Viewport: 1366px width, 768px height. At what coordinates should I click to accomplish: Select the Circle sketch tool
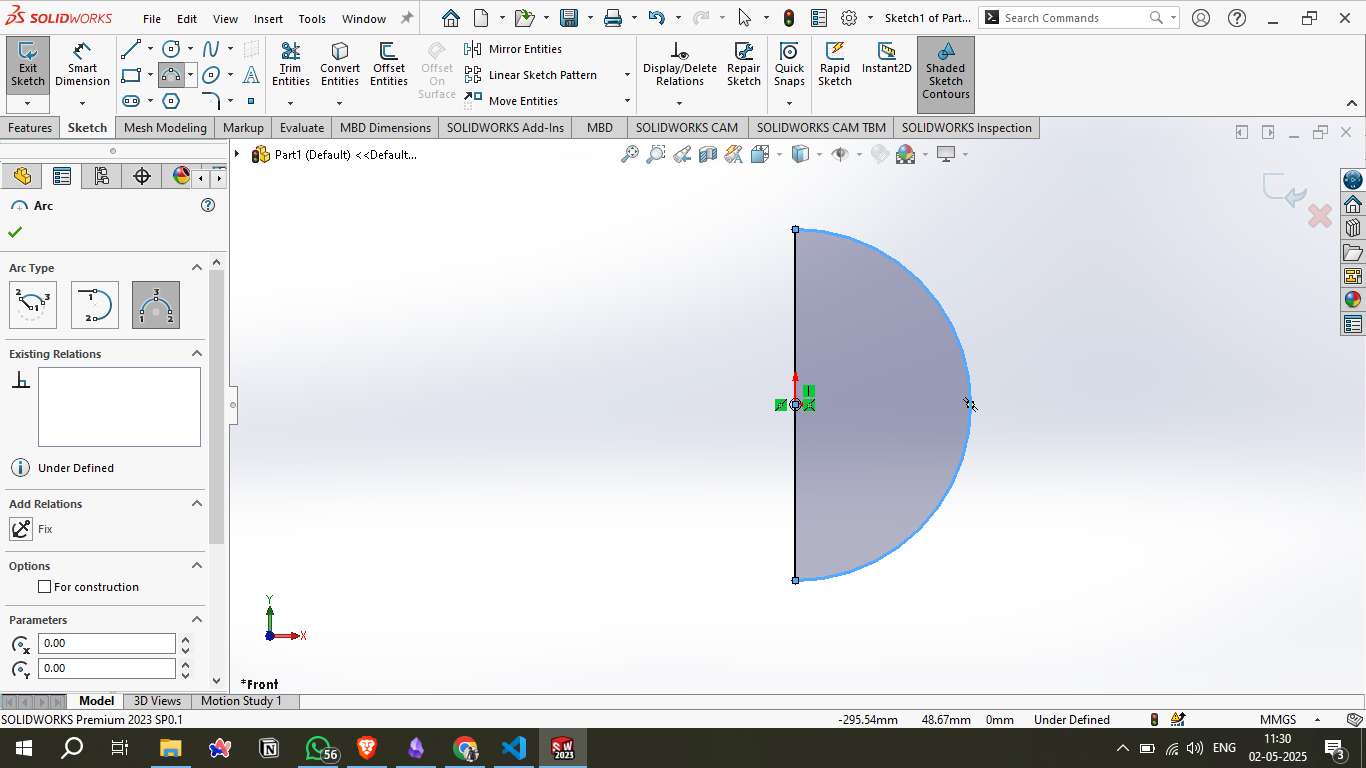[171, 49]
